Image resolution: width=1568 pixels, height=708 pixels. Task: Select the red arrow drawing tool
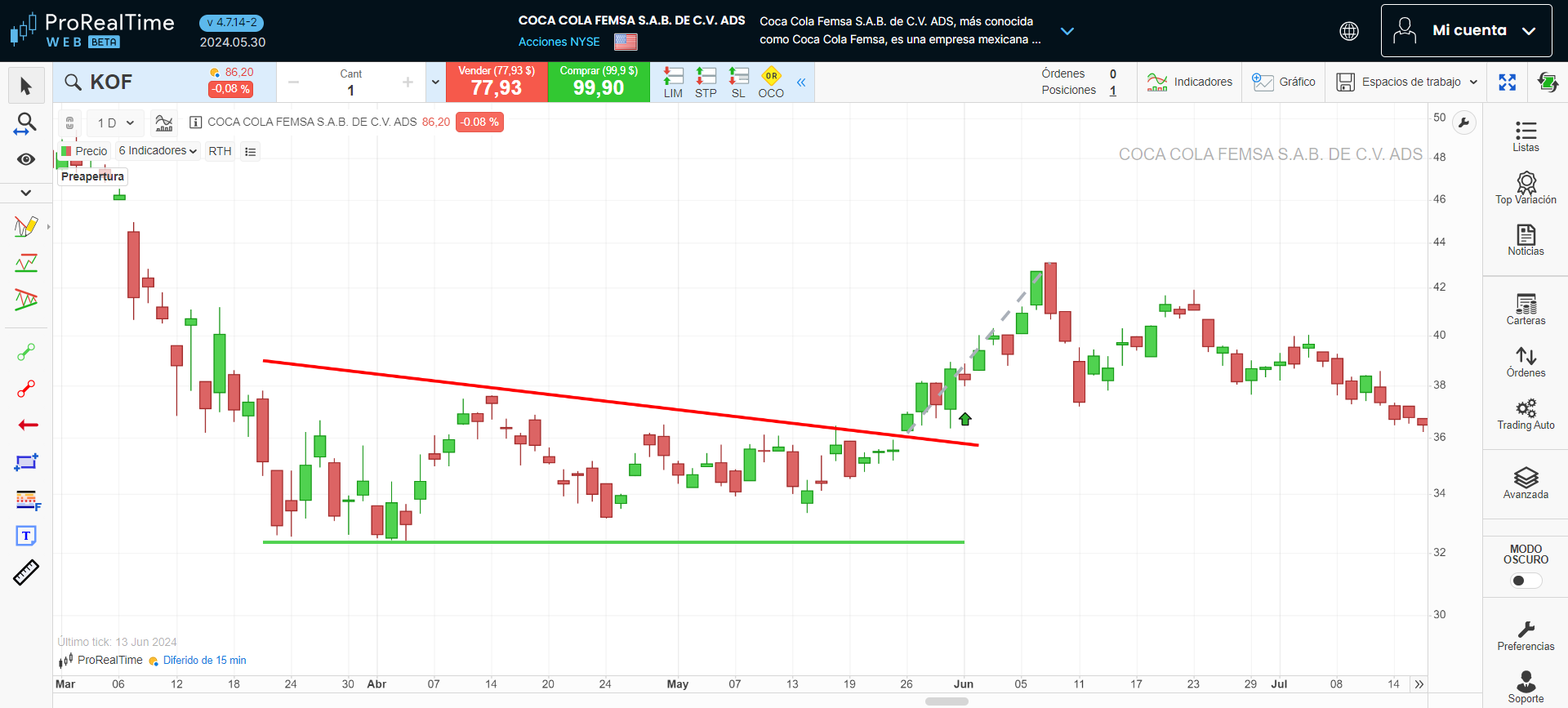tap(27, 425)
